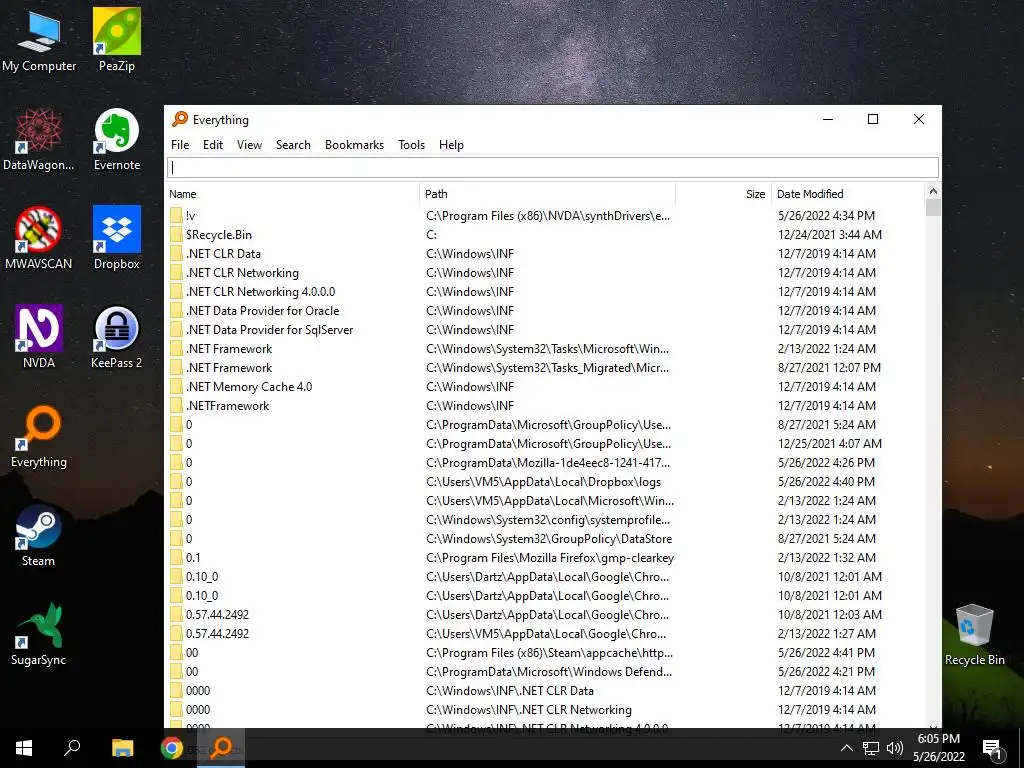
Task: Open File Explorer from the taskbar
Action: [122, 748]
